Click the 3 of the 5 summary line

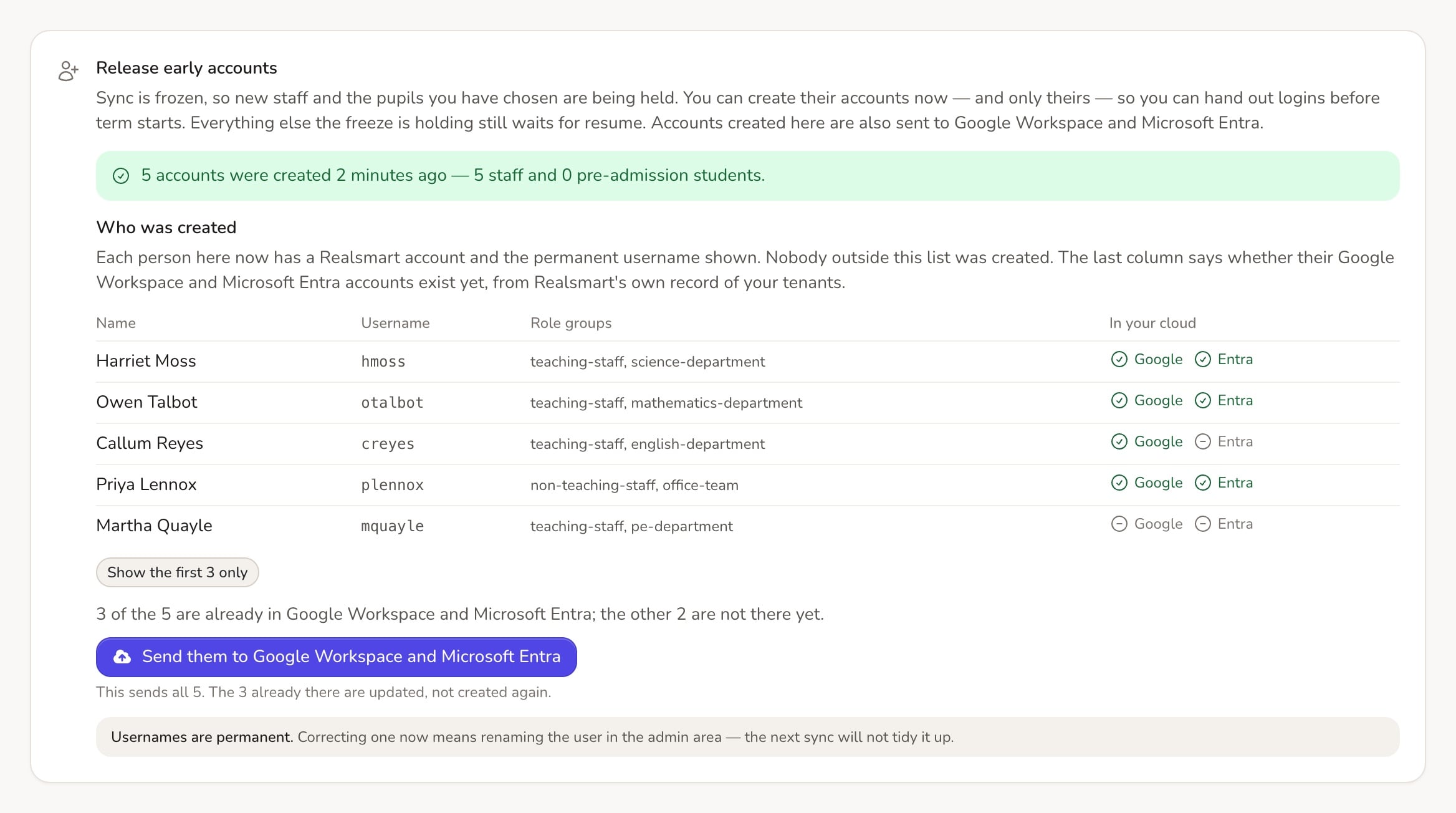(x=460, y=614)
